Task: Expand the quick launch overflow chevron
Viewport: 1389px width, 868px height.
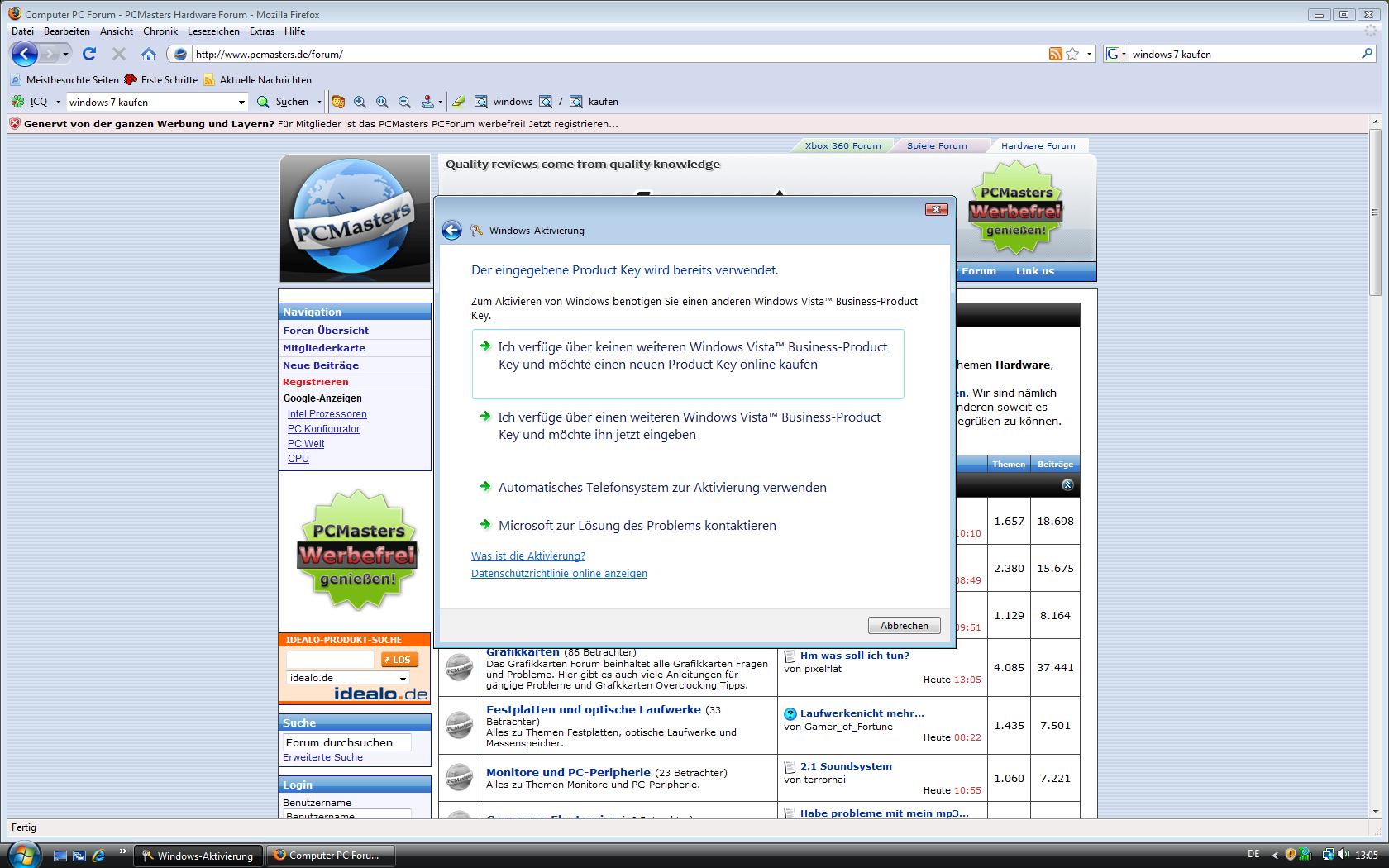Action: pos(123,851)
